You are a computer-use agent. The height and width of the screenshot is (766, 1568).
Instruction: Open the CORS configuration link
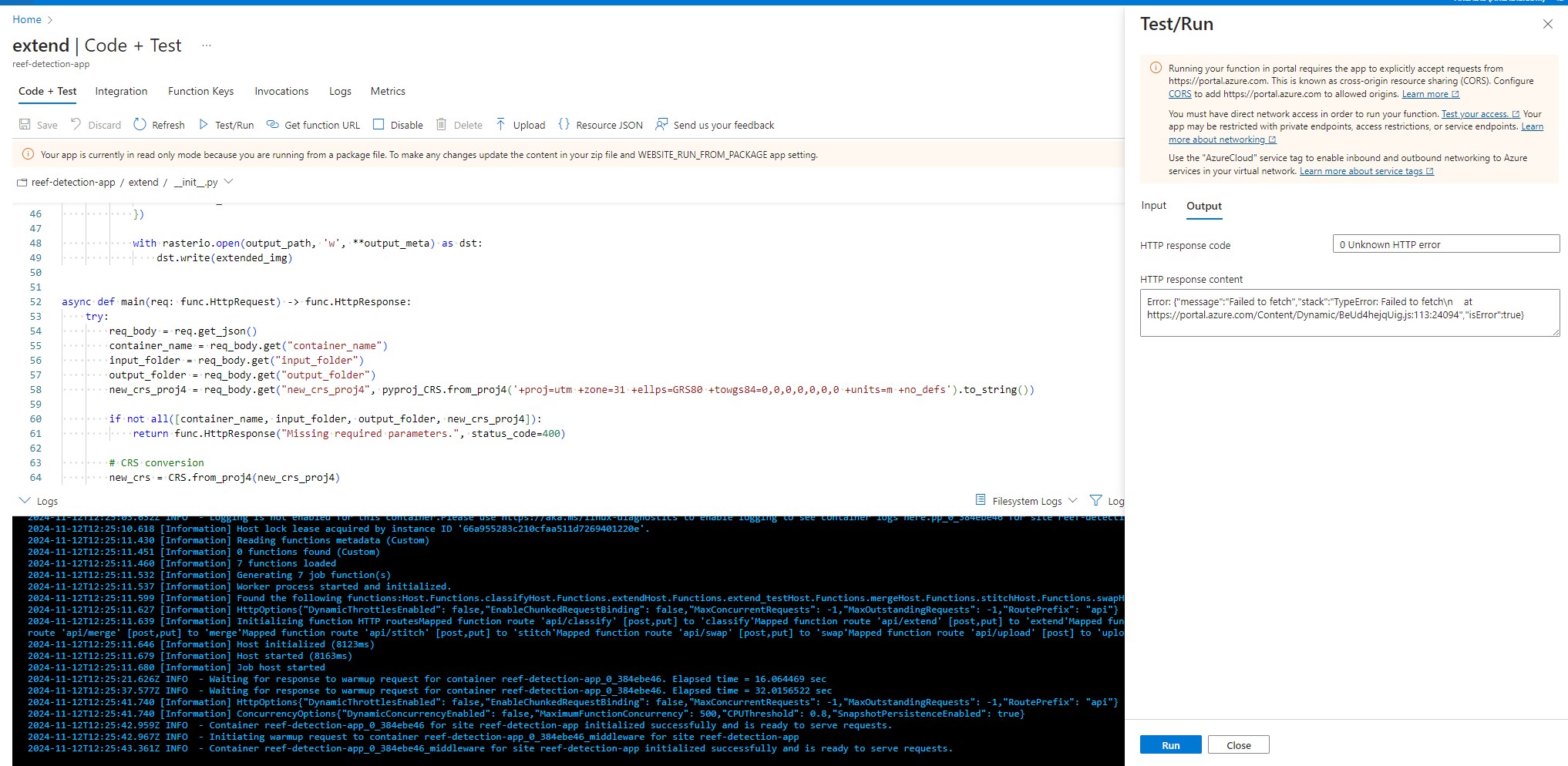[1179, 94]
